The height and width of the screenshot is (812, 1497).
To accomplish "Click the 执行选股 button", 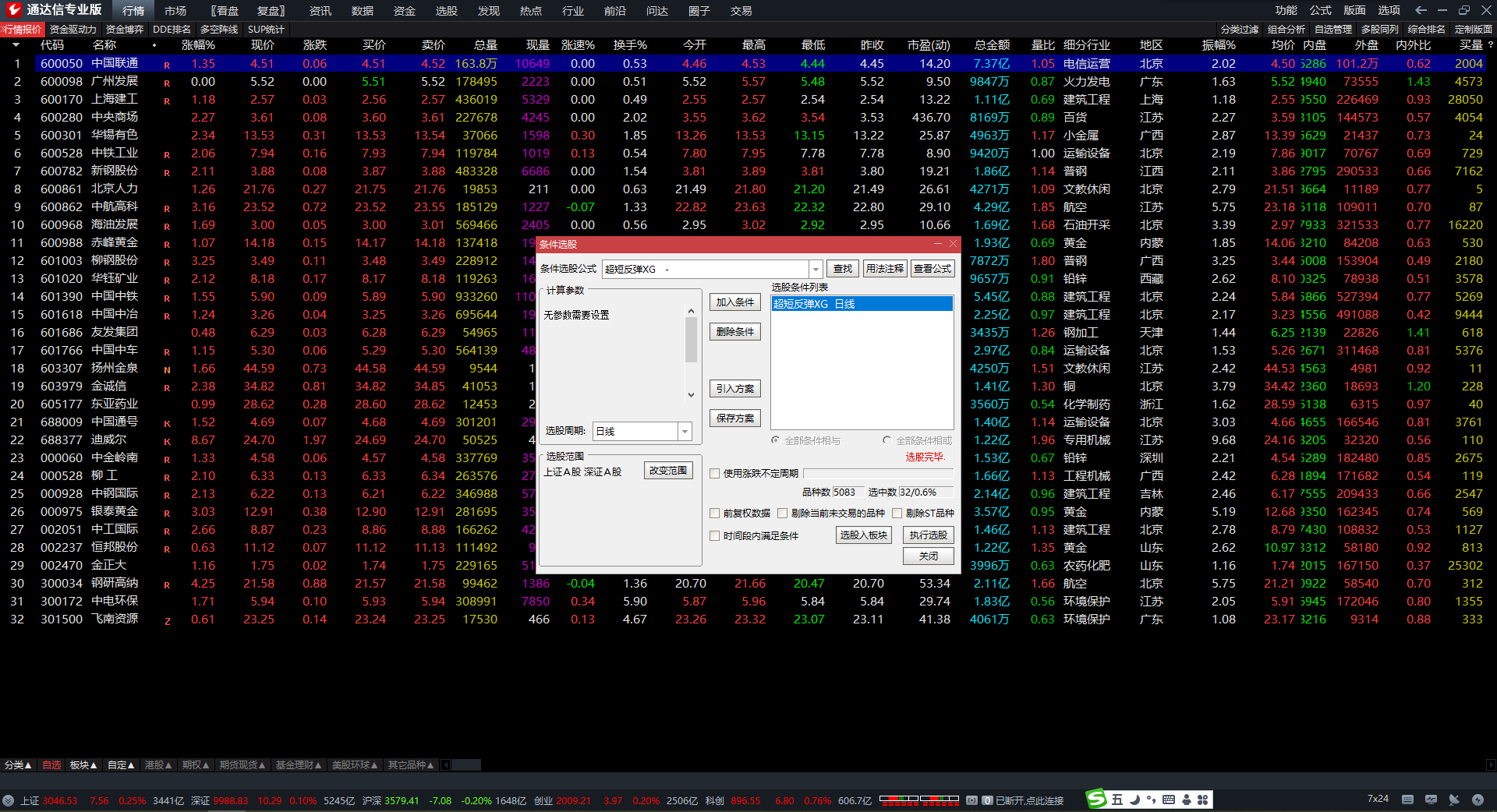I will click(928, 535).
